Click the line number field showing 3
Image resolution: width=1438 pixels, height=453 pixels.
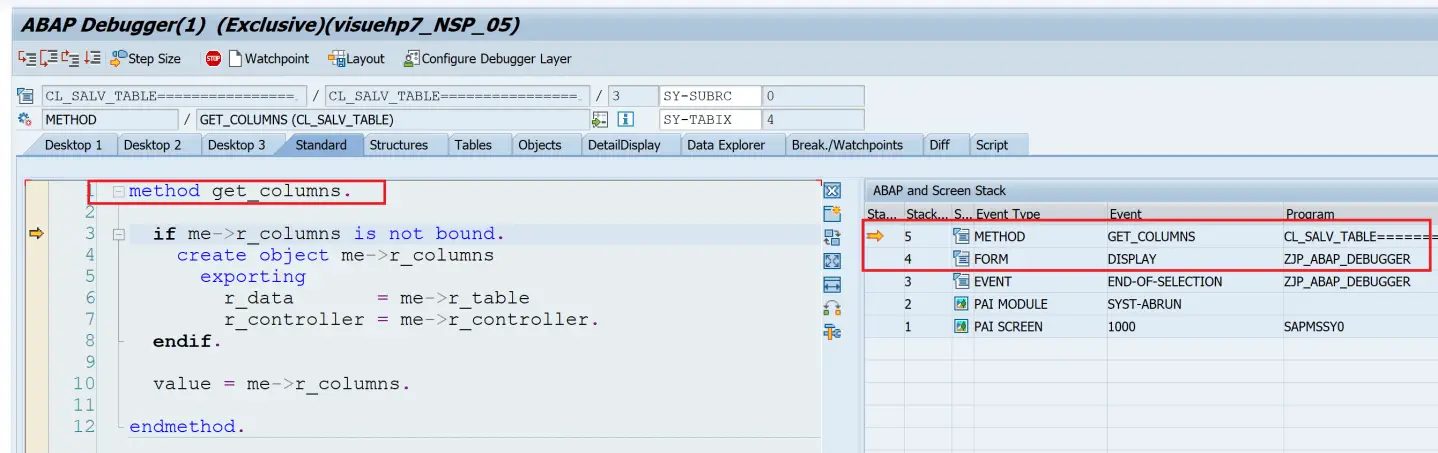[x=632, y=96]
